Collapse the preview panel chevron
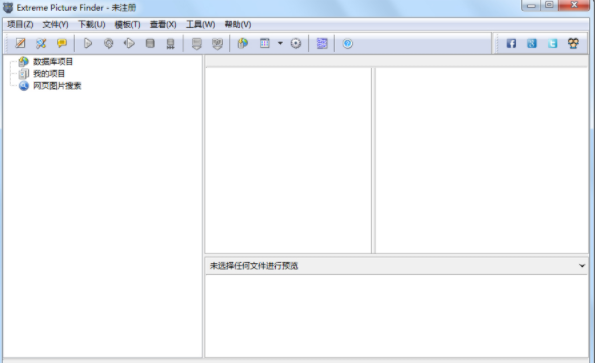Viewport: 595px width, 363px height. pyautogui.click(x=582, y=266)
